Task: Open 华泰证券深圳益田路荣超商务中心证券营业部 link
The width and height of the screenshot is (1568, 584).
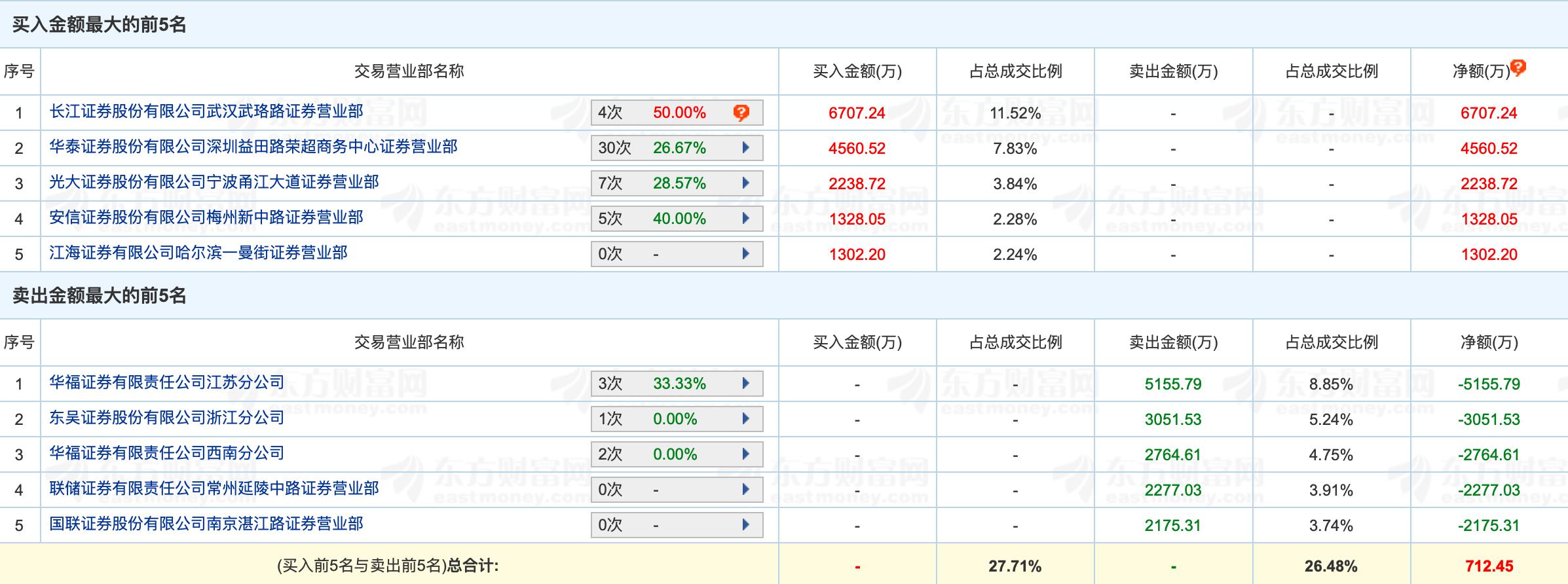Action: click(x=253, y=147)
